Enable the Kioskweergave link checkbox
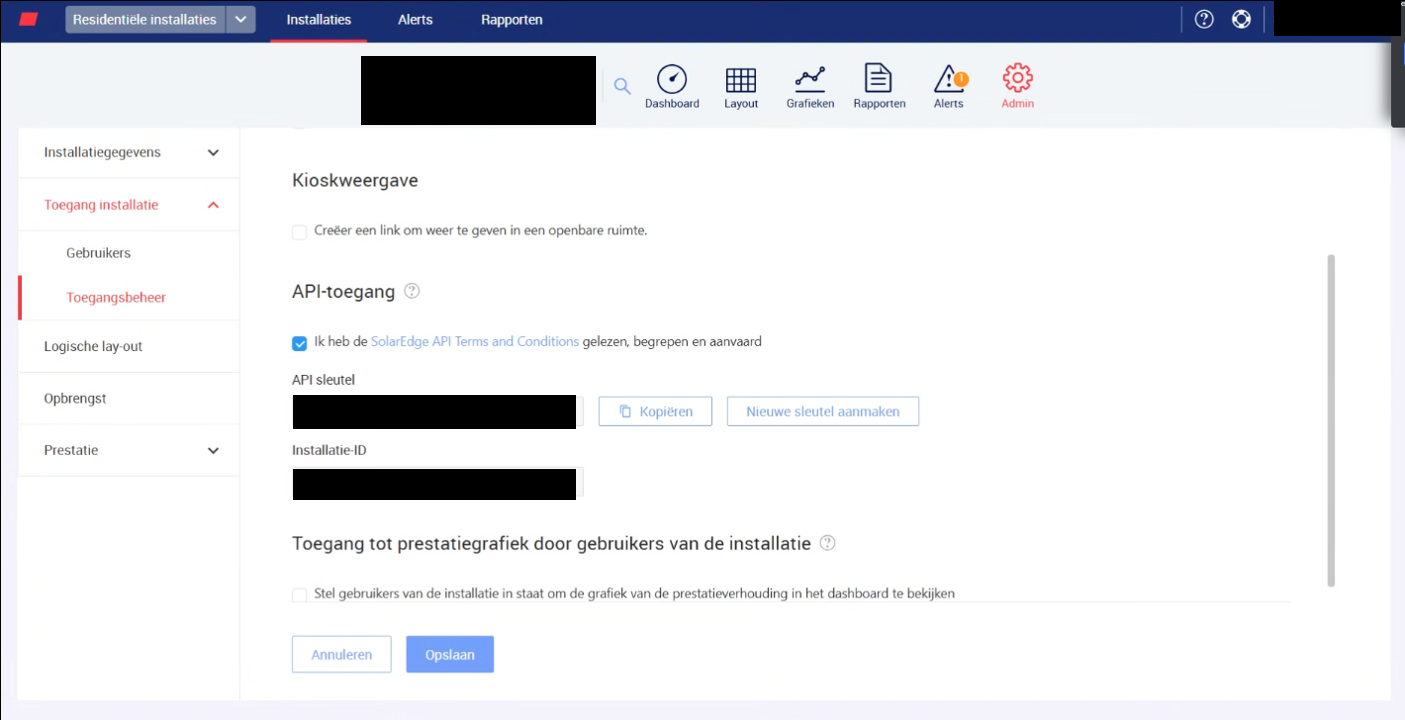The width and height of the screenshot is (1405, 720). [299, 232]
